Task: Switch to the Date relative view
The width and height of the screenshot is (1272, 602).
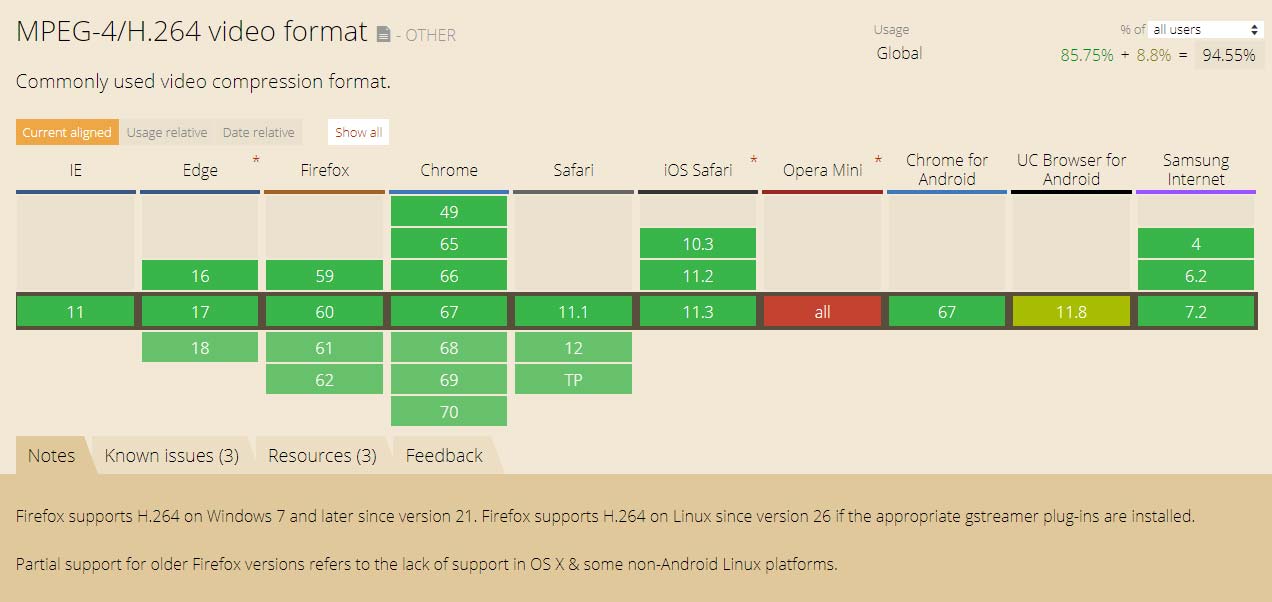Action: [x=258, y=132]
